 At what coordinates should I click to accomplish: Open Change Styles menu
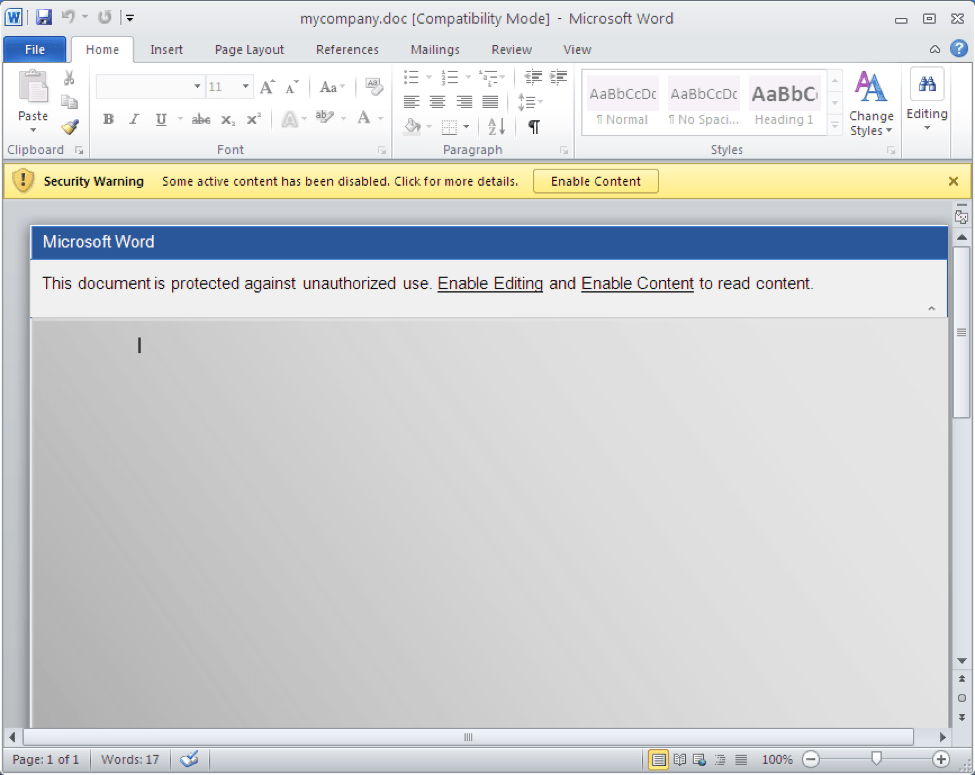point(871,103)
